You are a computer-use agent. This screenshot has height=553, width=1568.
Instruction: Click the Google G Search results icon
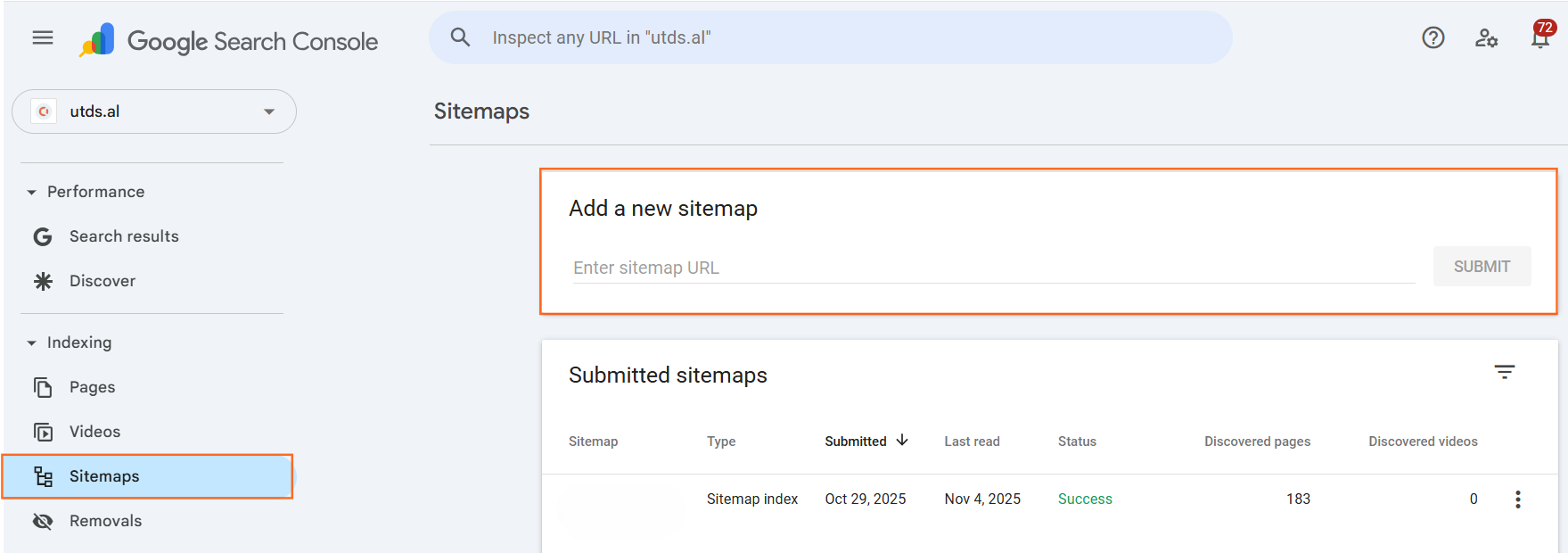tap(43, 236)
